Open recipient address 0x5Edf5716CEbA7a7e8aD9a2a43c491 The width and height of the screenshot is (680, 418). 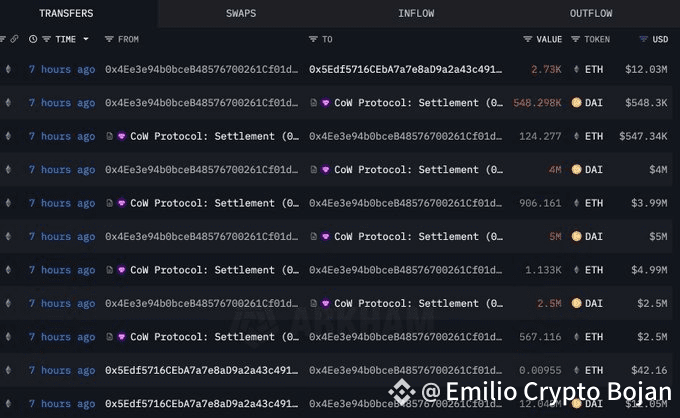tap(399, 70)
